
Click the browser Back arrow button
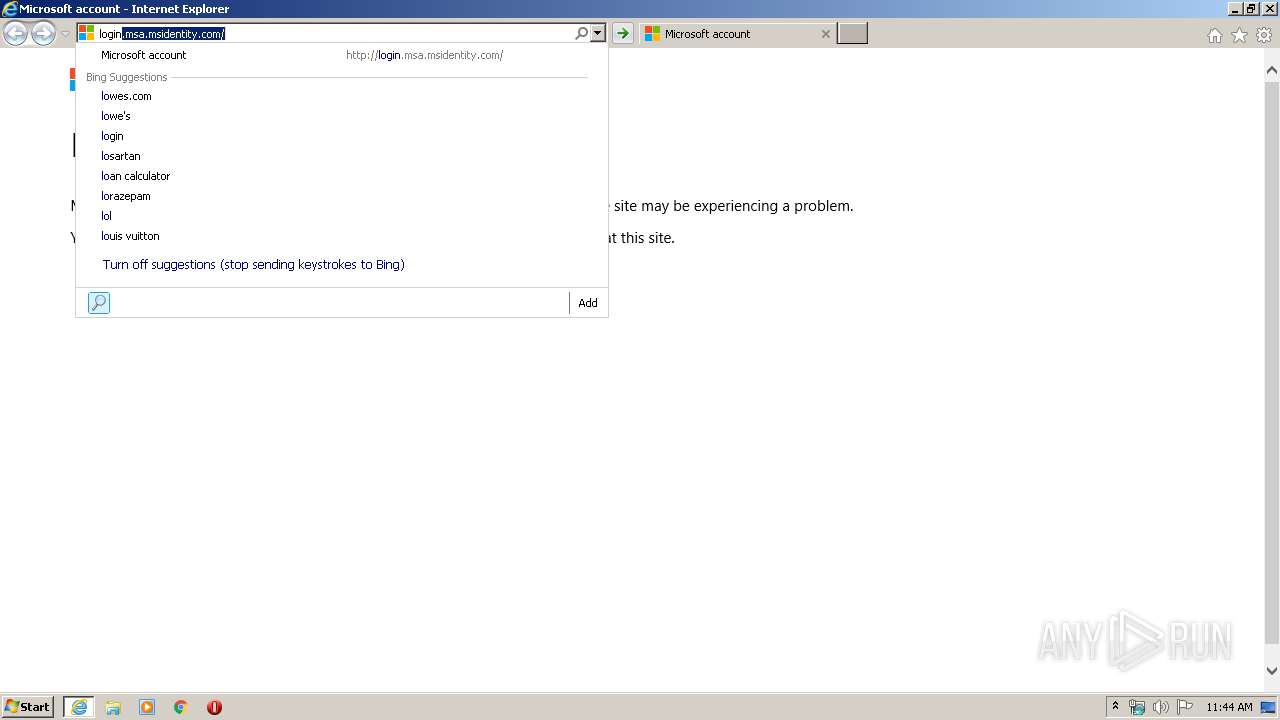[x=16, y=34]
